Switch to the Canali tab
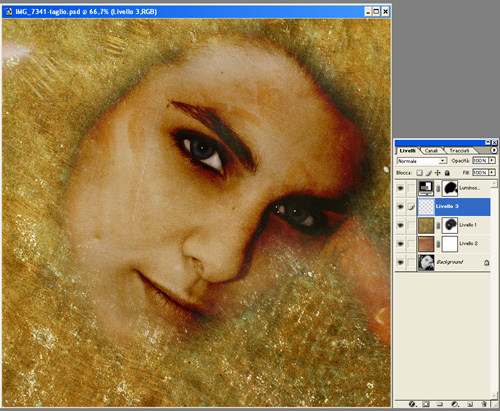 point(431,151)
